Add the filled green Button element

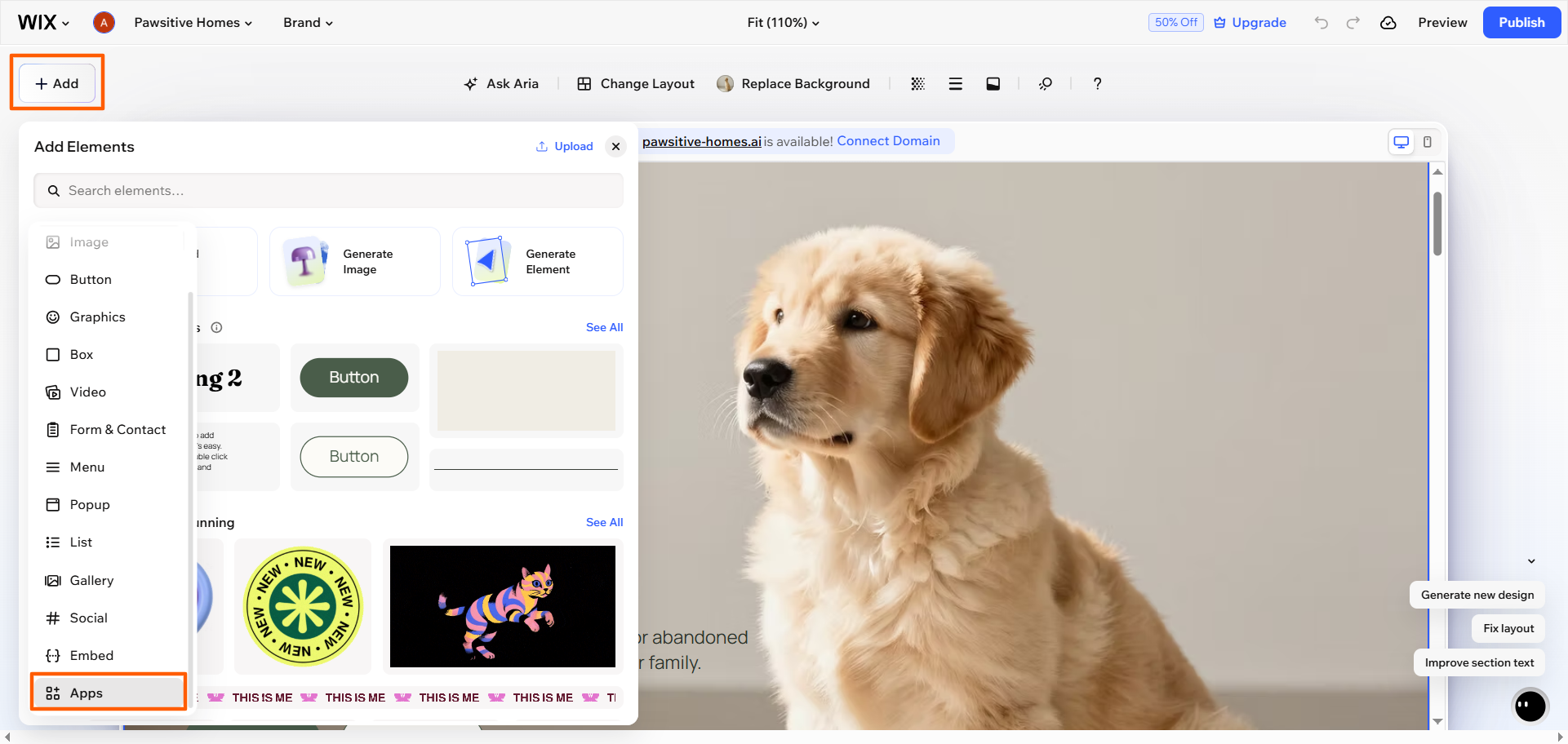(354, 378)
